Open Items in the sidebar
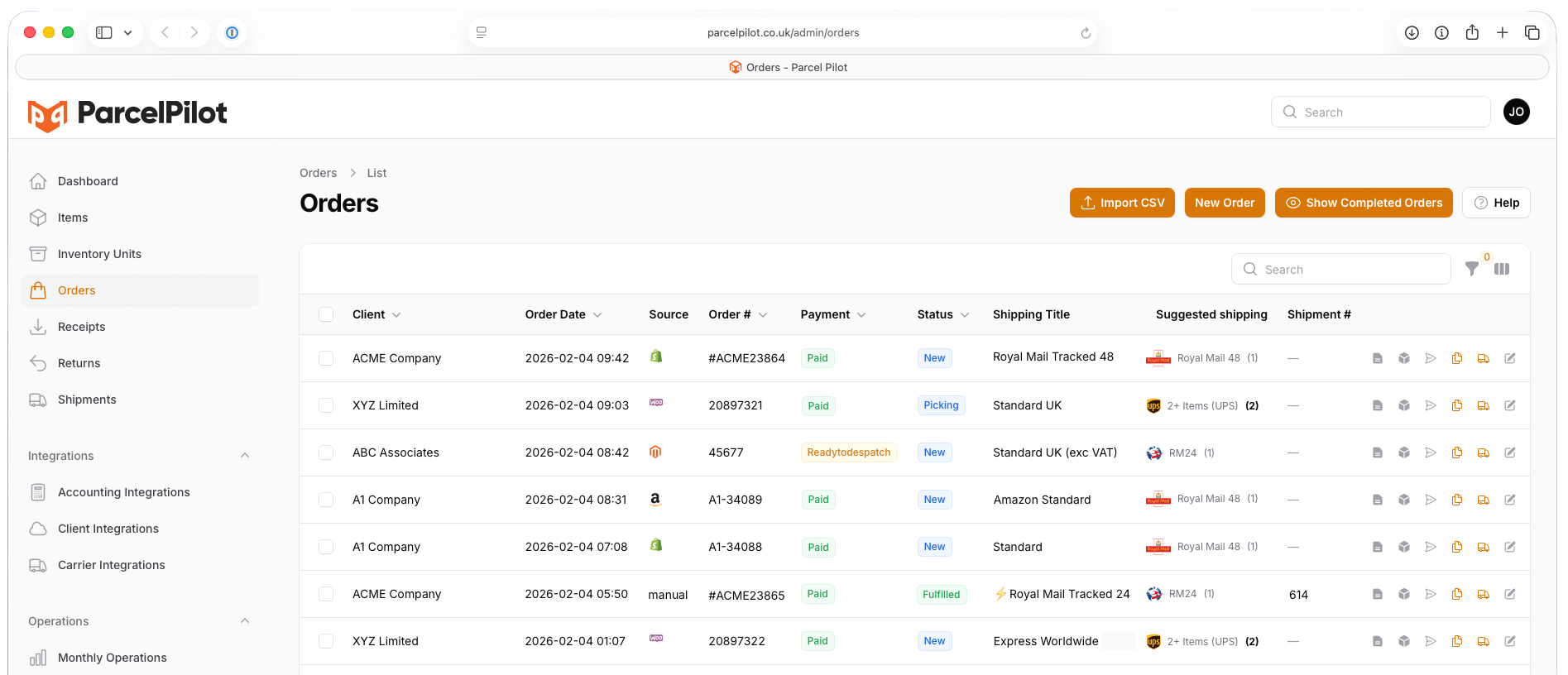This screenshot has height=675, width=1568. coord(141,218)
